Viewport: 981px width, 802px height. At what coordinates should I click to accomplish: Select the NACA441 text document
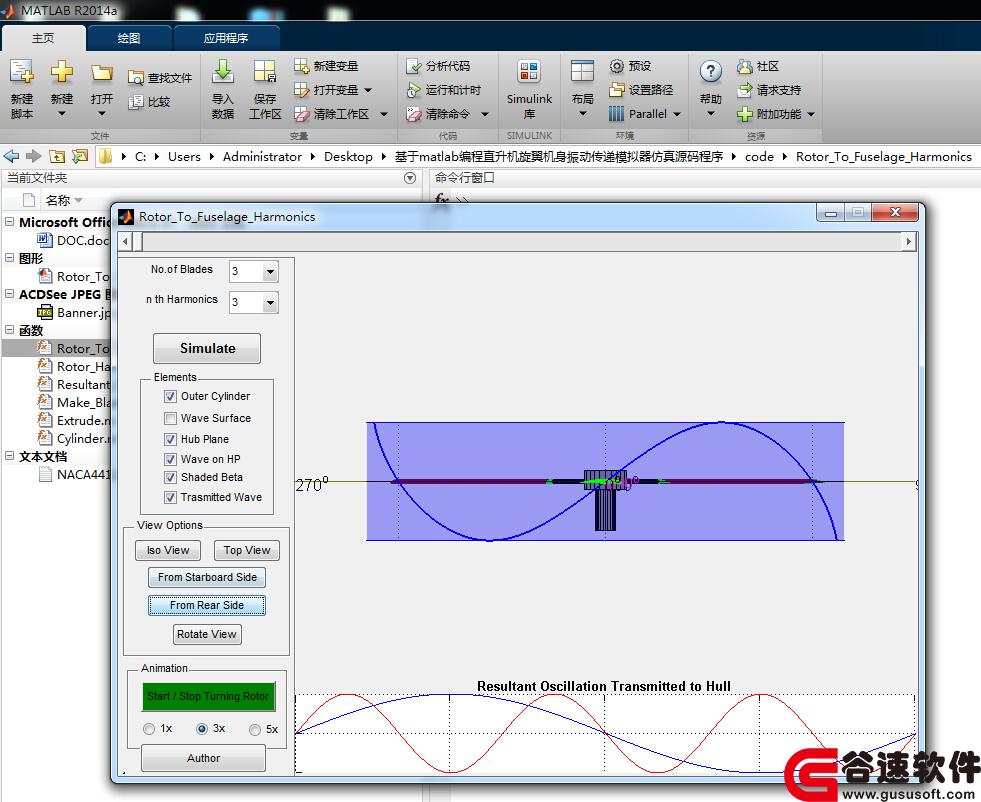tap(74, 474)
